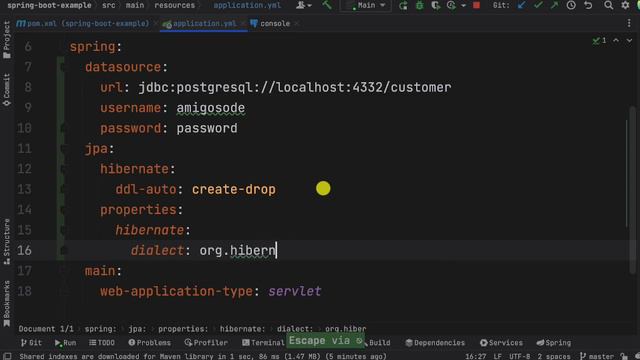Click the master git branch widget

coord(597,356)
